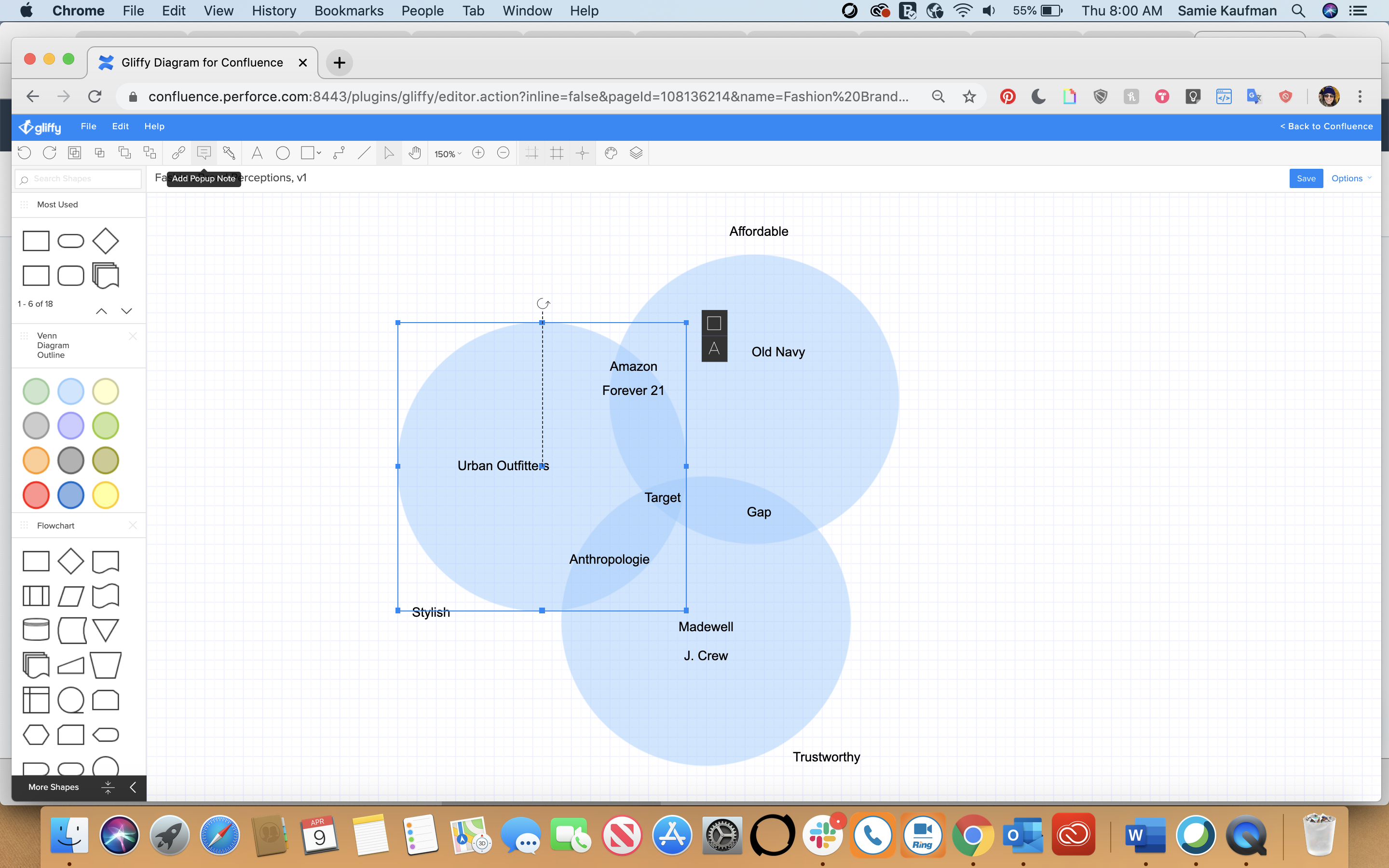This screenshot has width=1389, height=868.
Task: Open the rectangle shape tool dropdown arrow
Action: coord(319,153)
